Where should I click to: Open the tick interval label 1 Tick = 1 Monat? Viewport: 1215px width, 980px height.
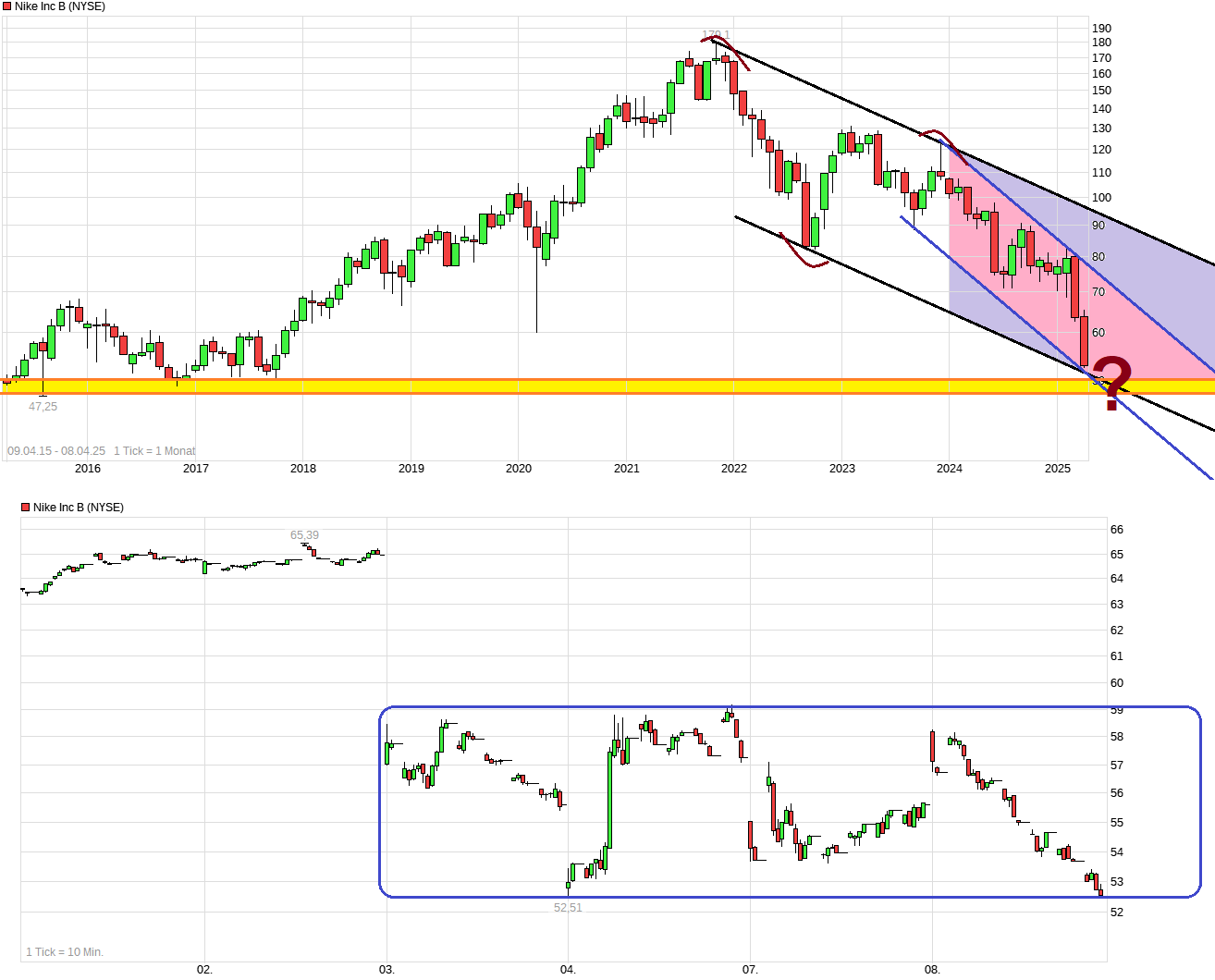[x=153, y=450]
